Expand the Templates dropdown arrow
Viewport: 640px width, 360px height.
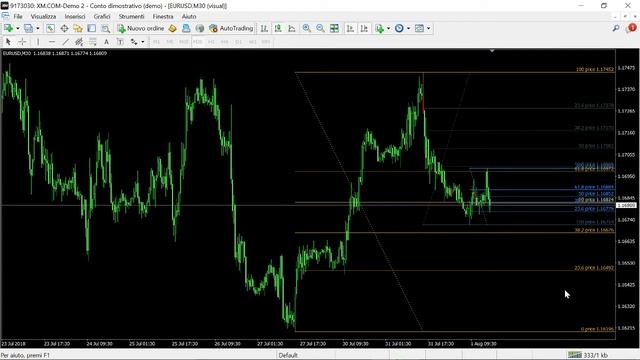tap(428, 28)
